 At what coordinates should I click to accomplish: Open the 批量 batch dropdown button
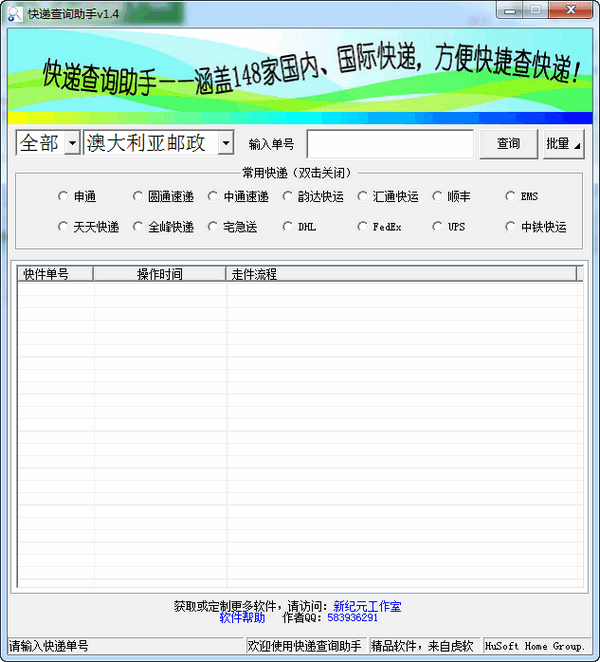(563, 144)
